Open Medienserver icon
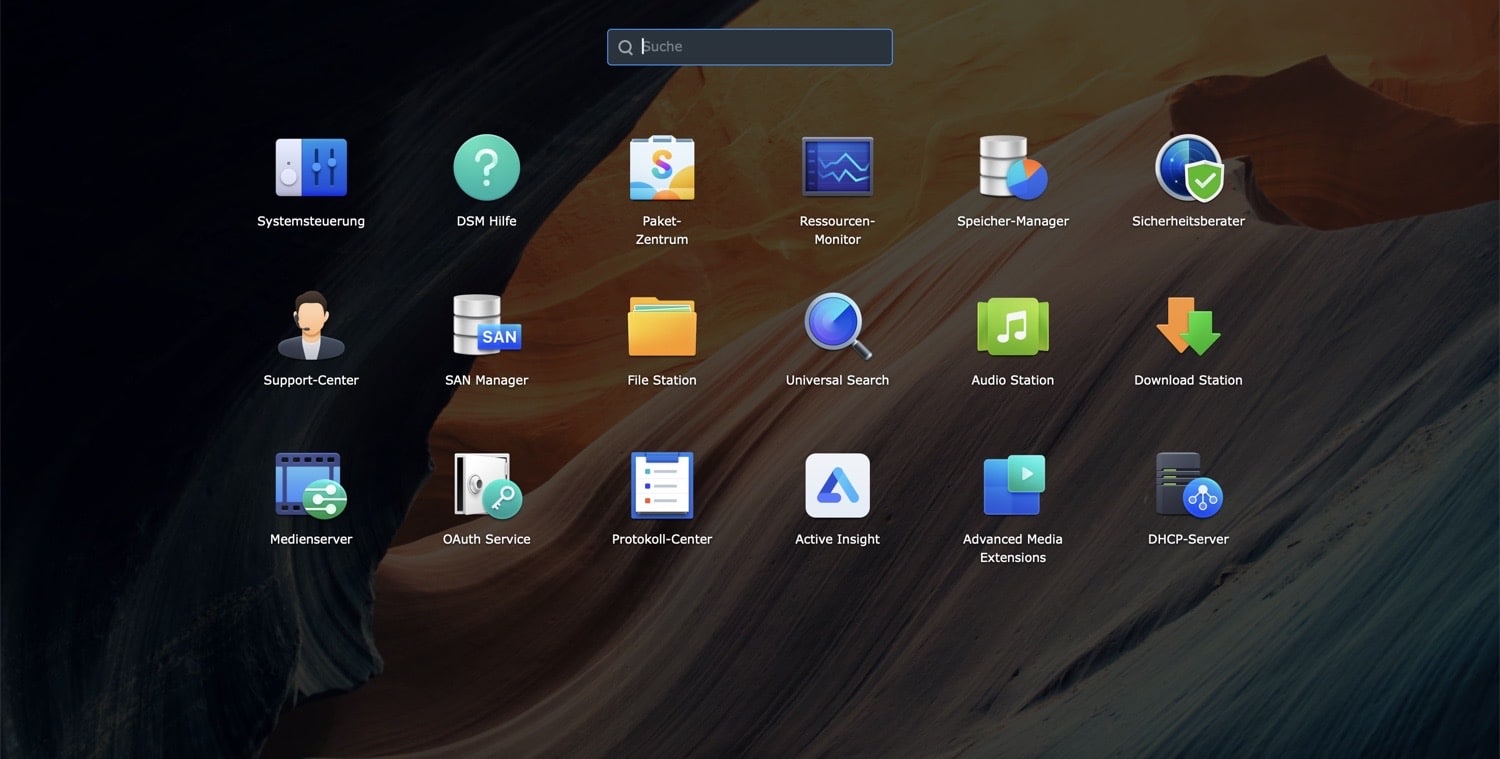 click(311, 486)
